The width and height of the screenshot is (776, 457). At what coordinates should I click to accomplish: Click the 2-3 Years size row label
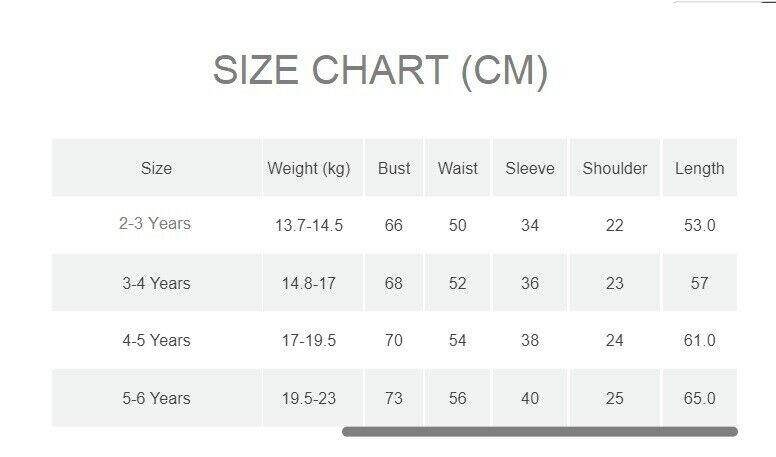click(x=155, y=224)
